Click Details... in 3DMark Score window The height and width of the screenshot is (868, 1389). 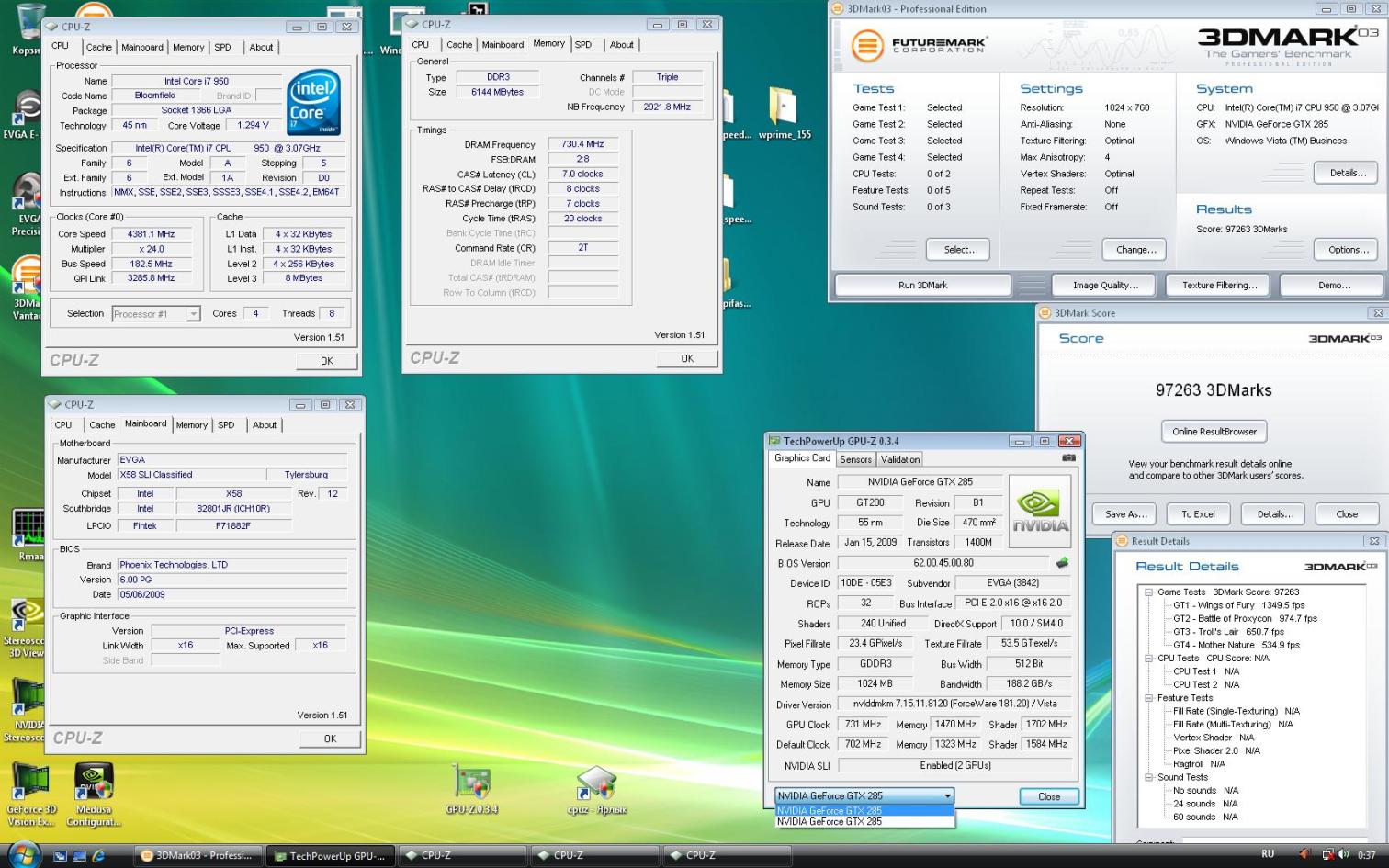point(1274,514)
